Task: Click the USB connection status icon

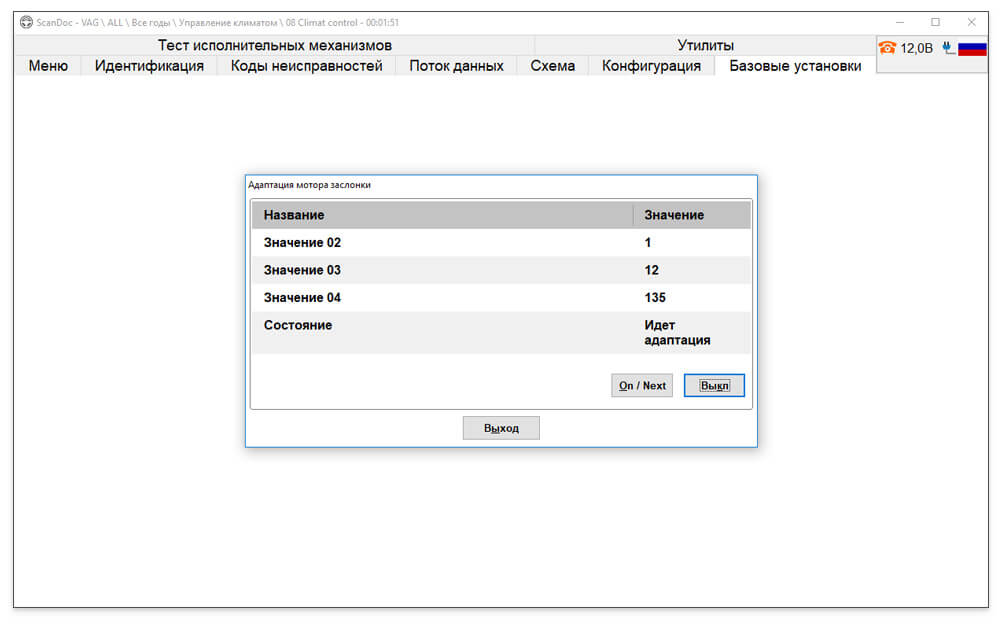Action: [948, 48]
